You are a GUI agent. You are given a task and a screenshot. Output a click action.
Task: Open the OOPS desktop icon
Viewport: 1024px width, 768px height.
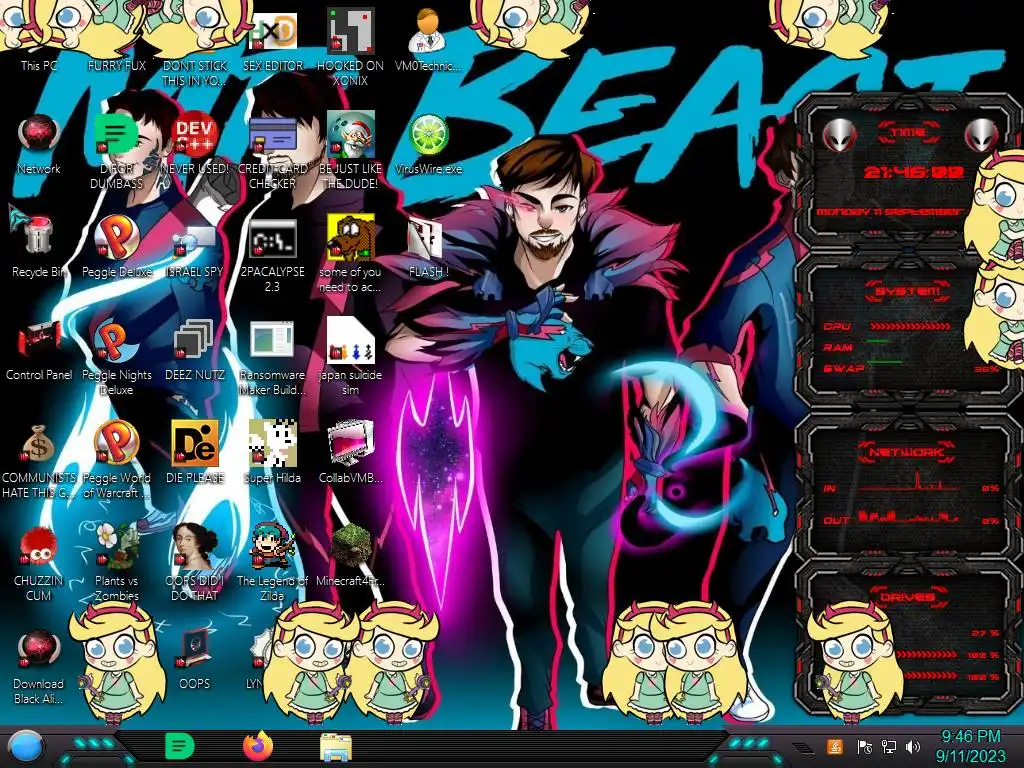tap(195, 650)
